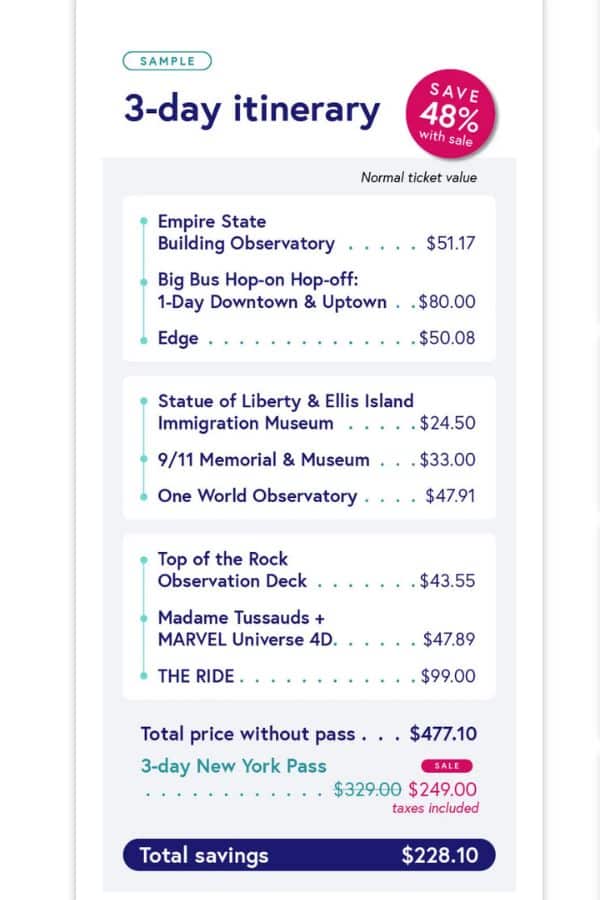The width and height of the screenshot is (600, 900).
Task: Open Statue of Liberty & Ellis Island item
Action: [x=285, y=412]
